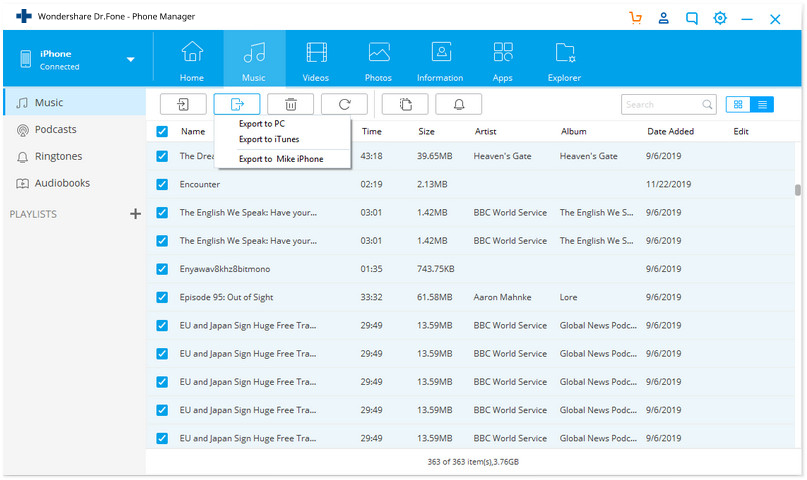This screenshot has height=480, width=807.
Task: Select the Enyawav8khz8bitmono track name
Action: 224,269
